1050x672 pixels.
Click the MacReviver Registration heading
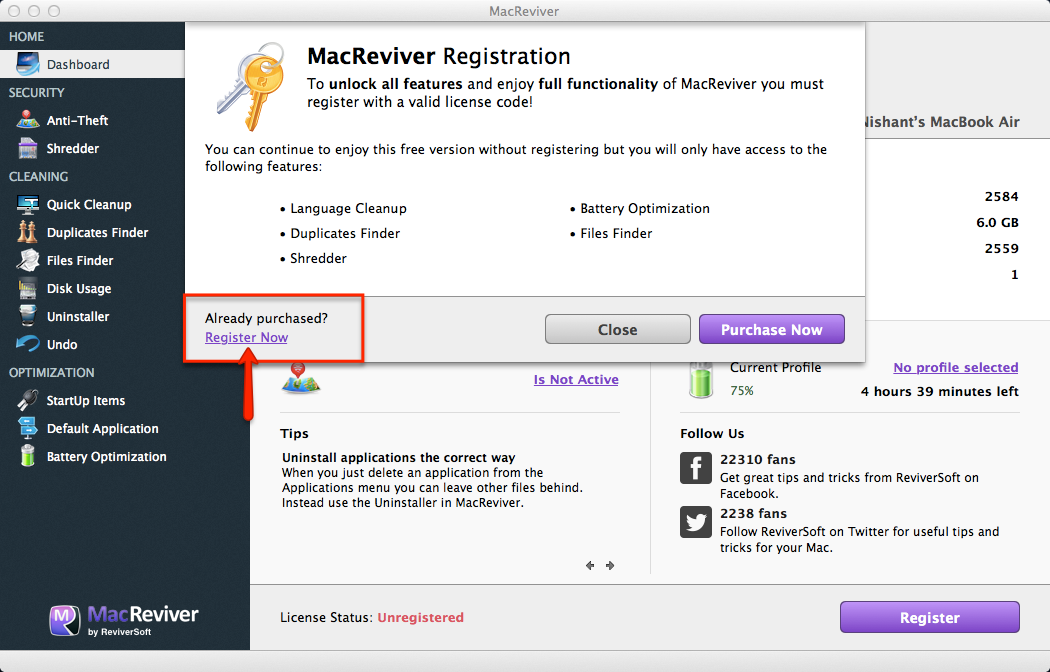439,56
